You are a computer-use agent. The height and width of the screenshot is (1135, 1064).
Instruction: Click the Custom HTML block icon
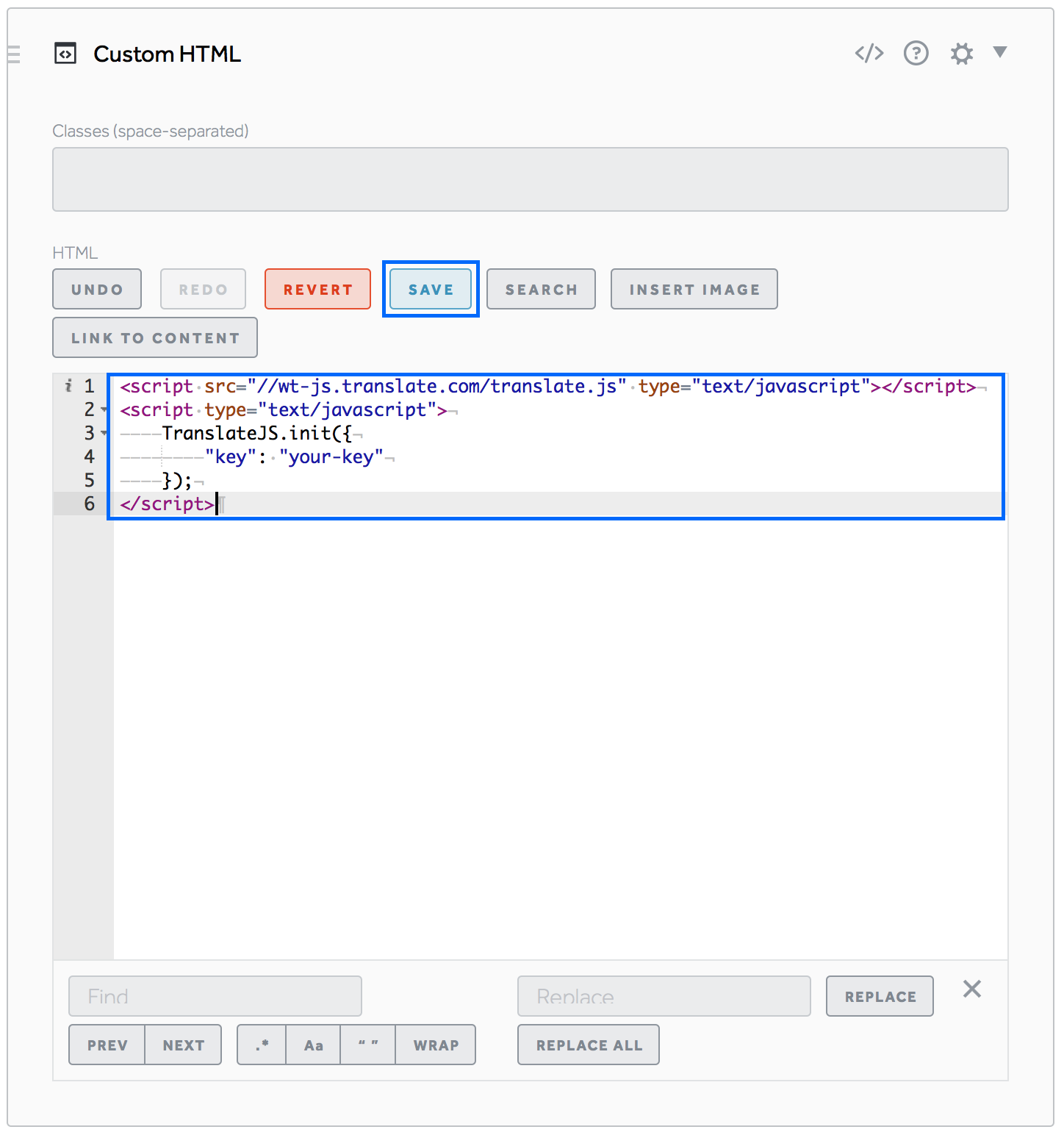(x=65, y=54)
